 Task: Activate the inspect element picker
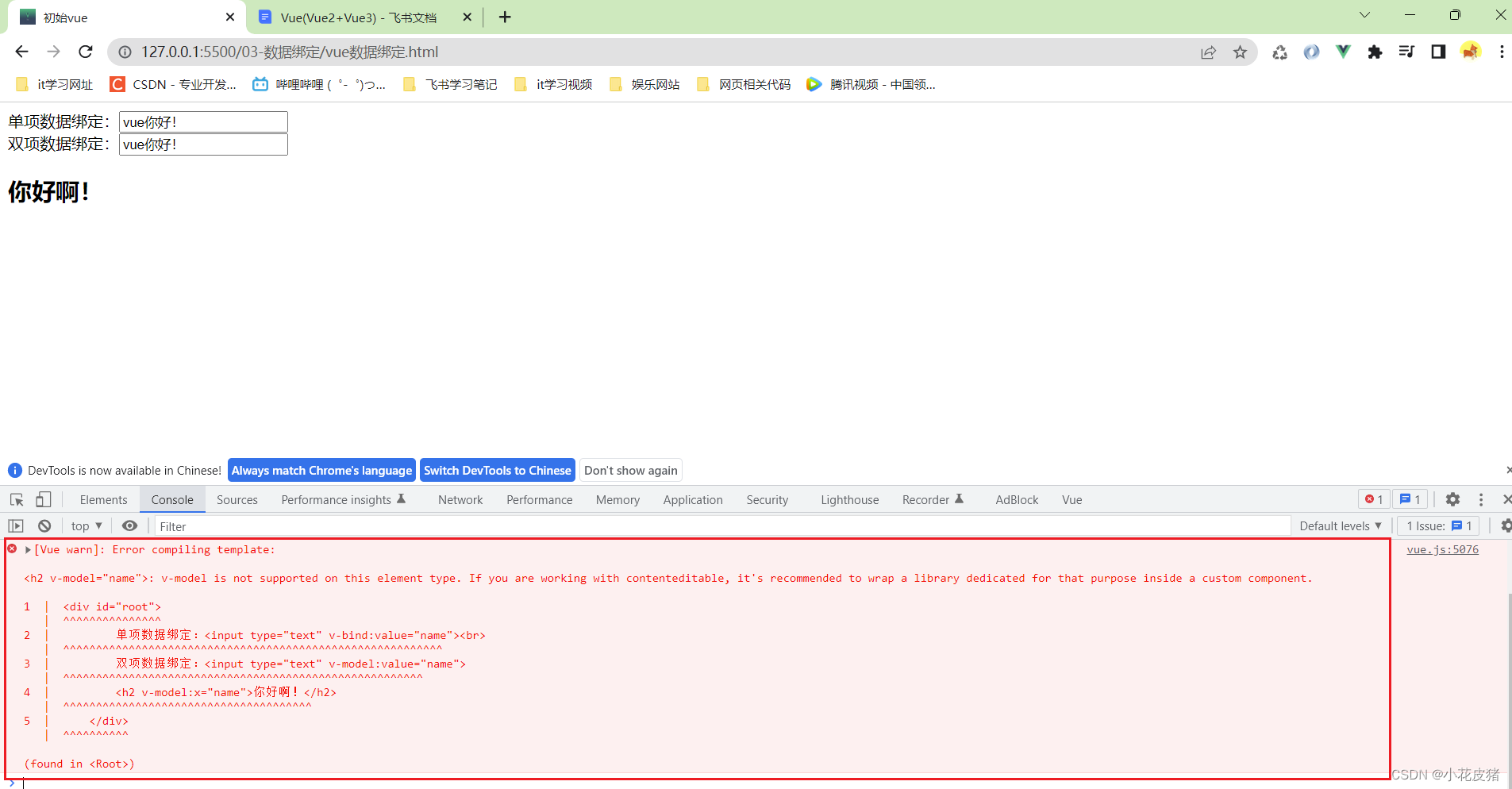tap(17, 499)
